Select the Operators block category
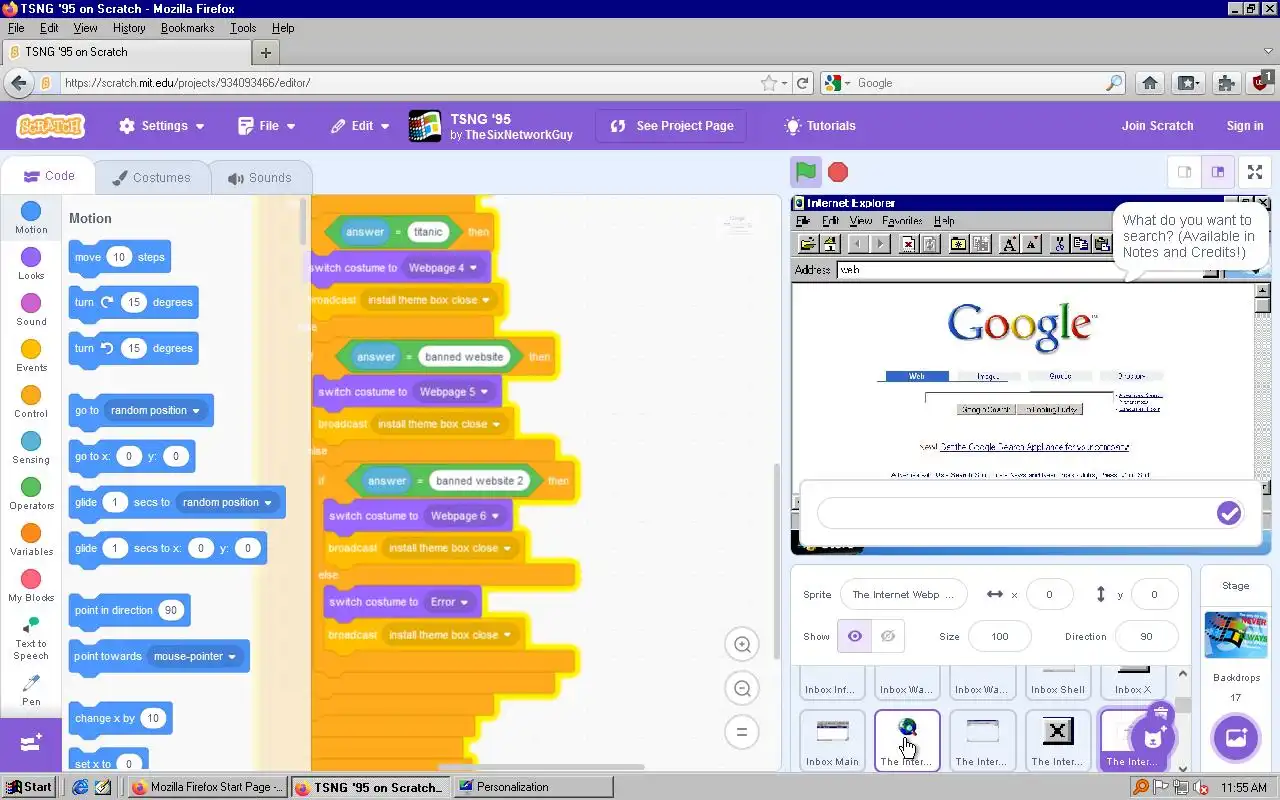 (31, 494)
